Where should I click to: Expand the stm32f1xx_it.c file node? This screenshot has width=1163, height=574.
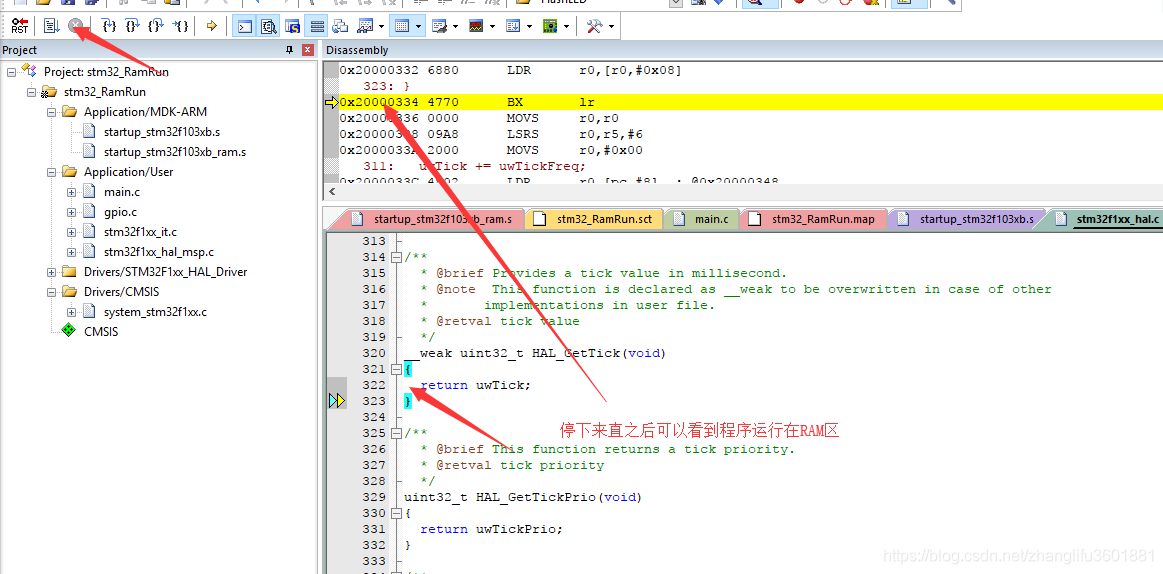[71, 232]
